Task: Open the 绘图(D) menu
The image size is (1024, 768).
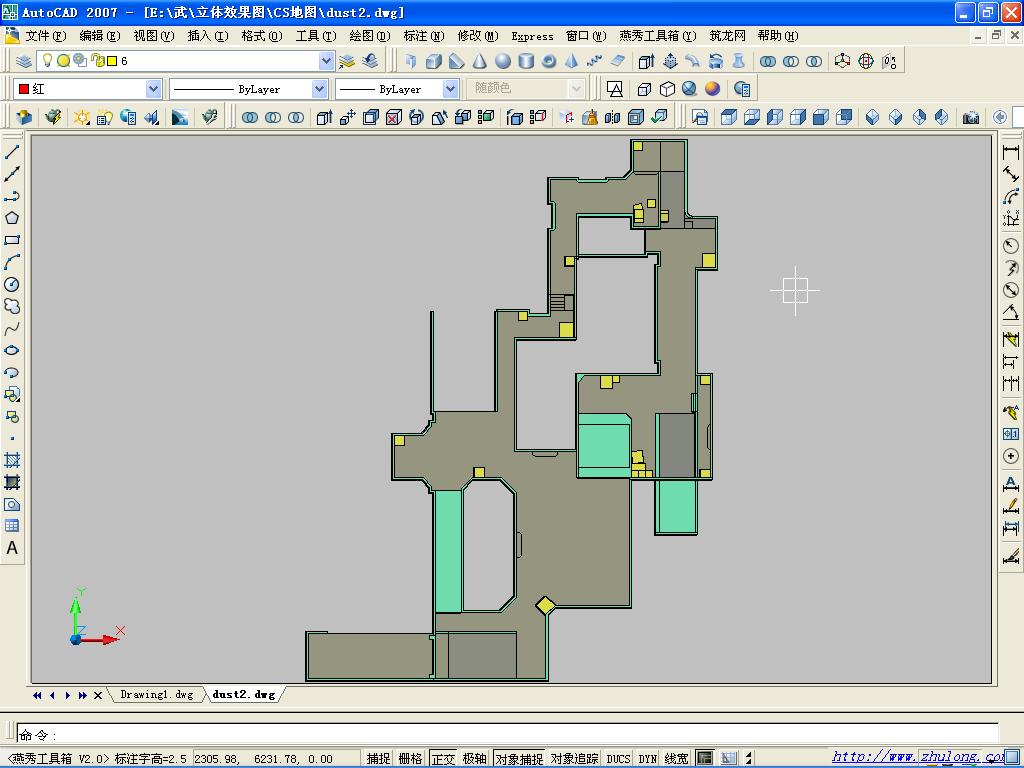Action: point(370,36)
